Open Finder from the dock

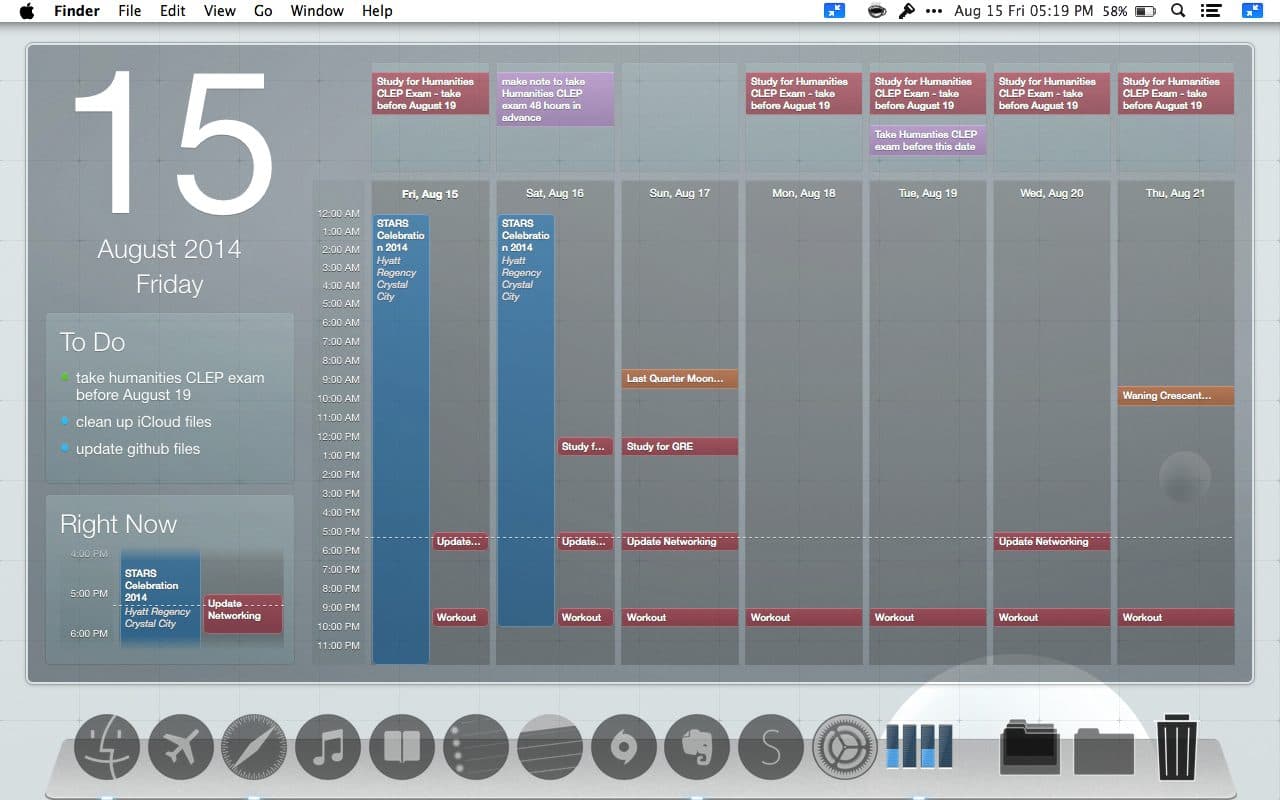tap(107, 747)
